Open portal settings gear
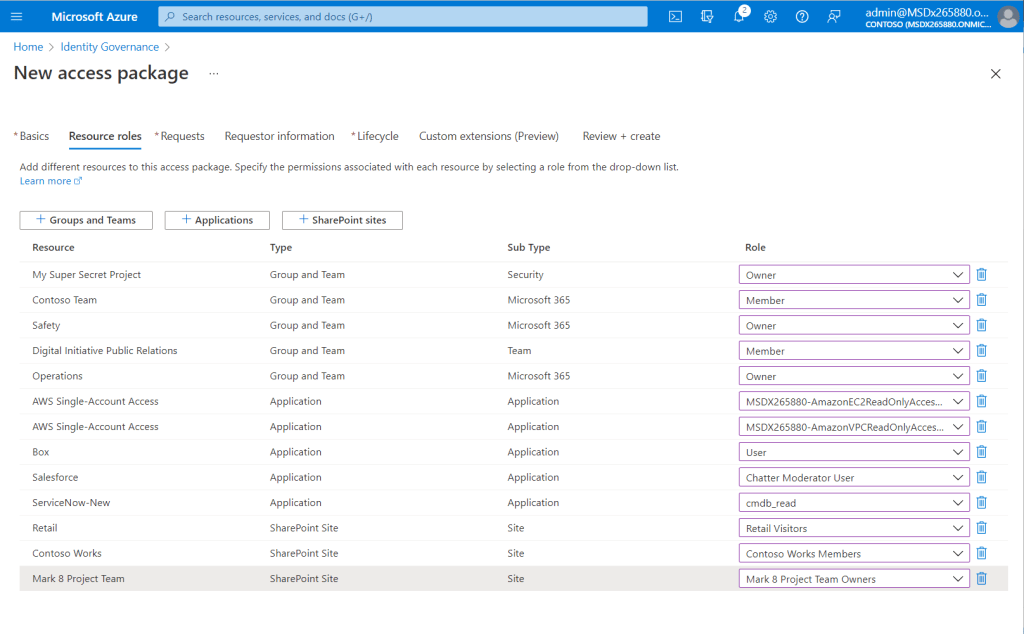1024x634 pixels. [x=771, y=16]
